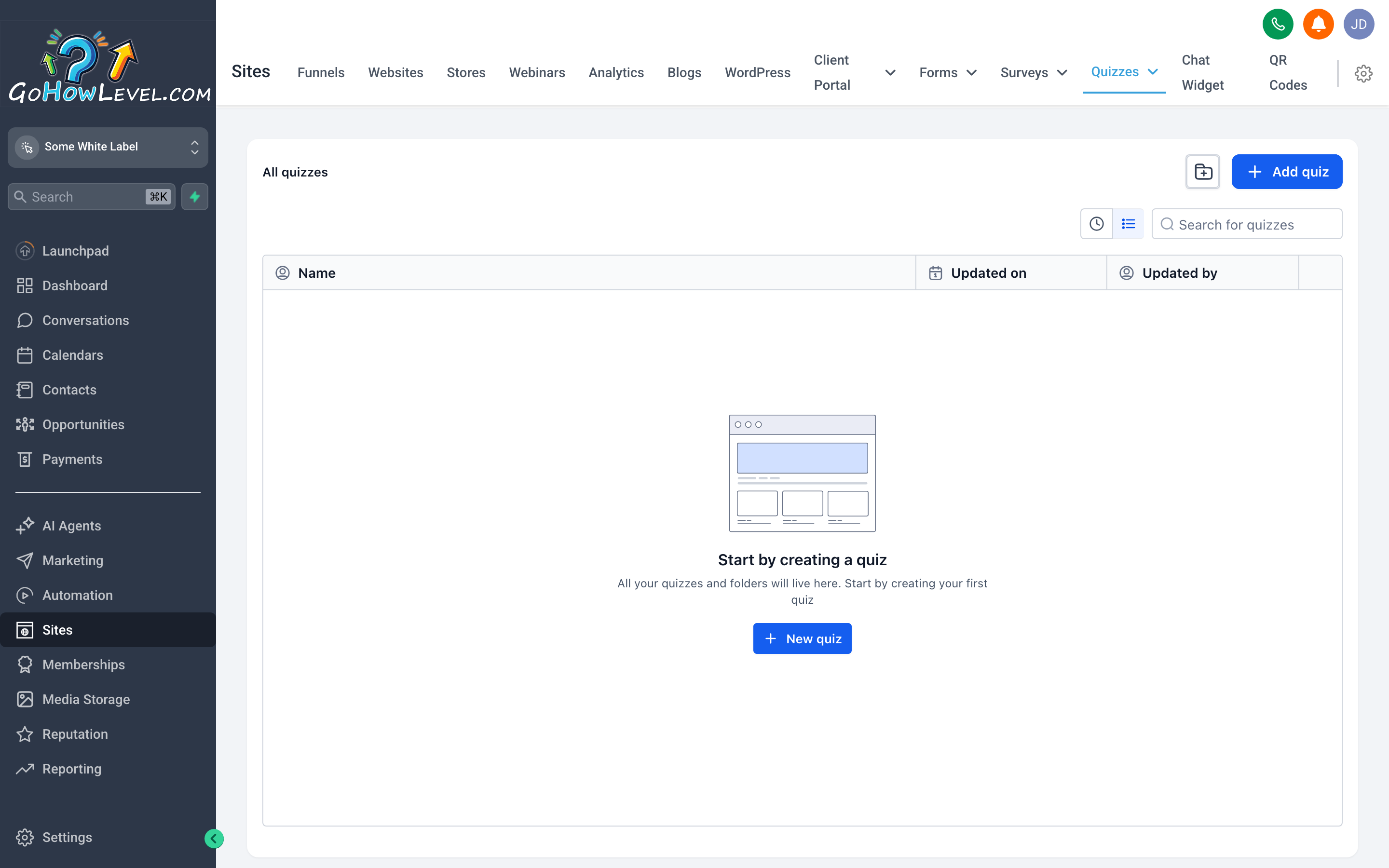Open Reputation in the sidebar
The width and height of the screenshot is (1389, 868).
pyautogui.click(x=108, y=734)
